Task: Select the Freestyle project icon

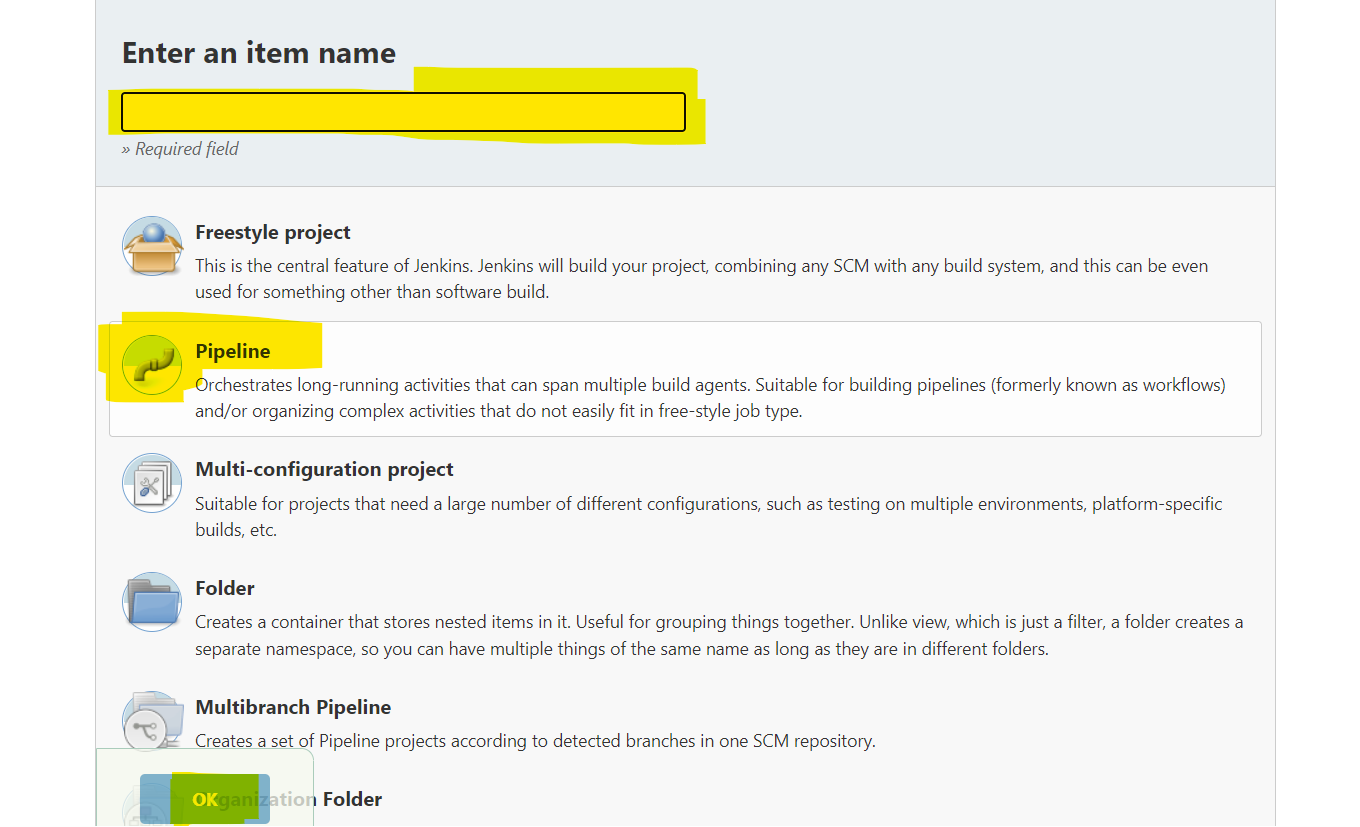Action: tap(152, 246)
